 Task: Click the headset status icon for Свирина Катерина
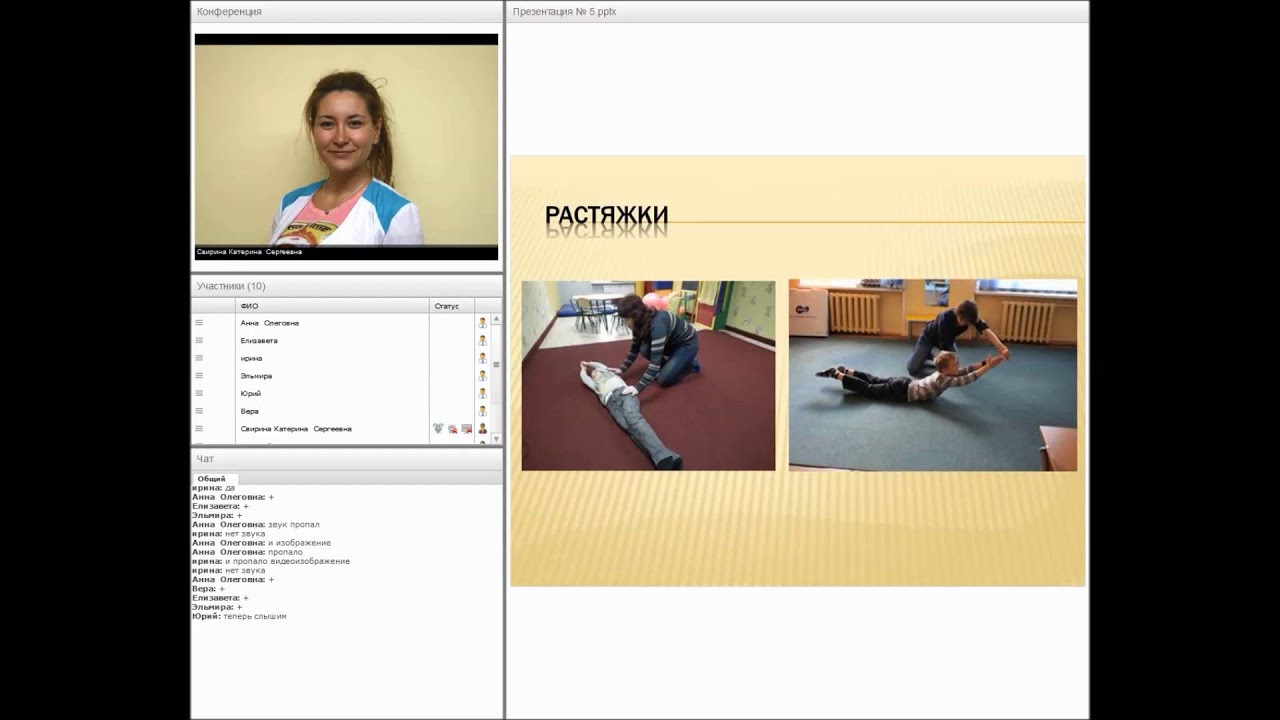(x=438, y=428)
